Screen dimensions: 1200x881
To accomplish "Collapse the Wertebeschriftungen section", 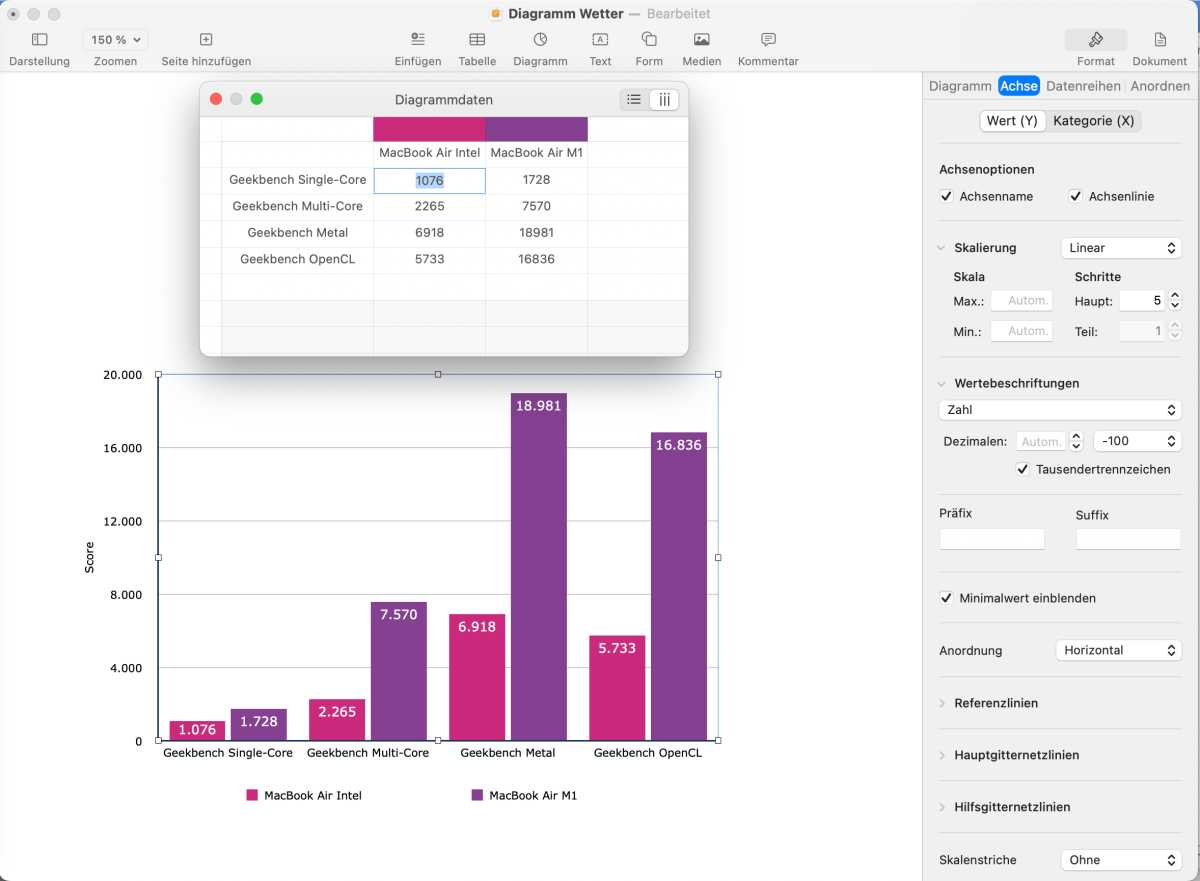I will [x=942, y=383].
